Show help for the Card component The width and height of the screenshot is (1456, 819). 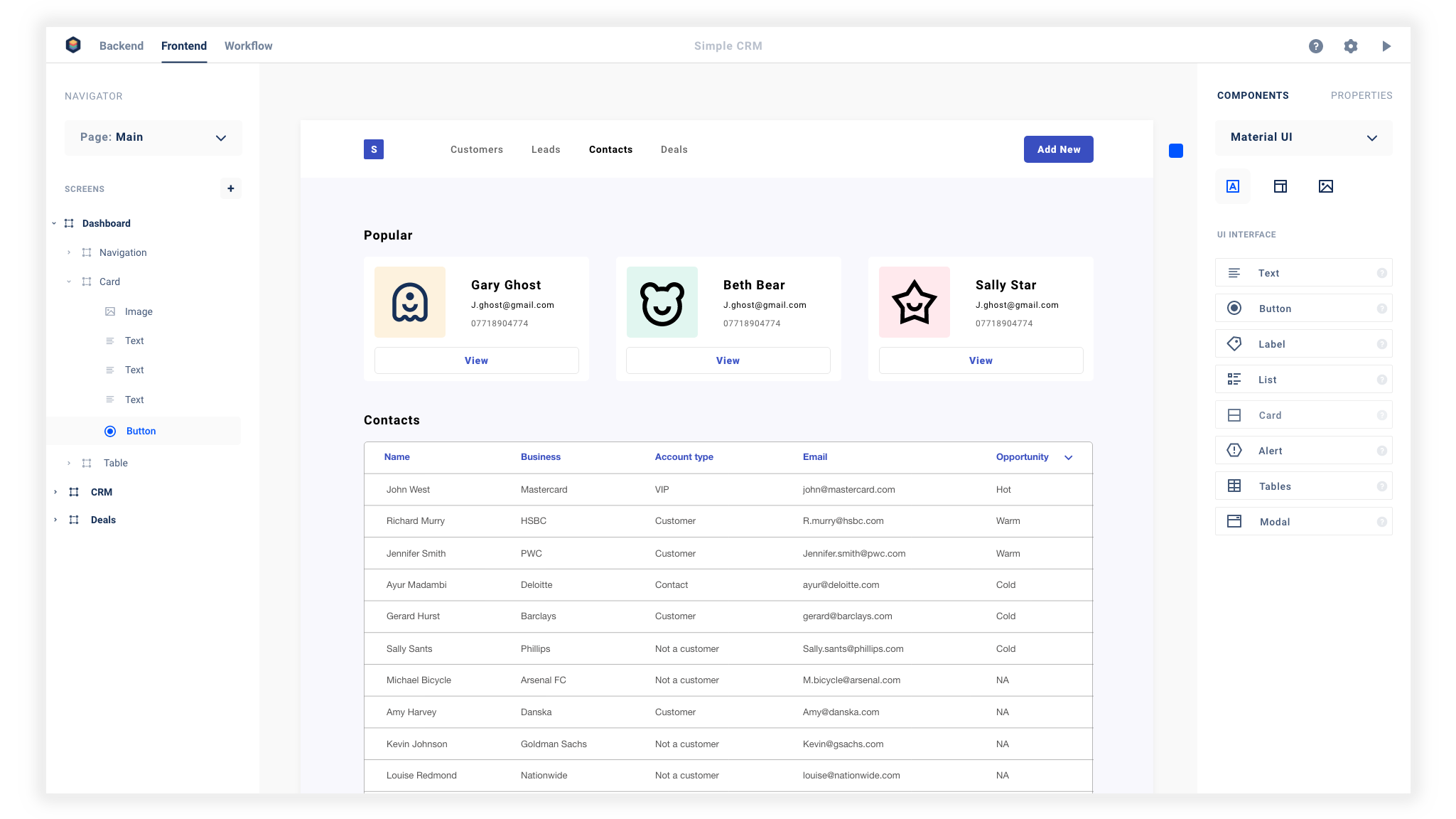[1382, 415]
